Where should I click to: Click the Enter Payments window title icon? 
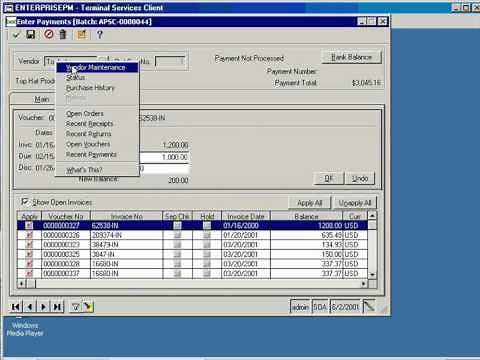click(x=11, y=22)
